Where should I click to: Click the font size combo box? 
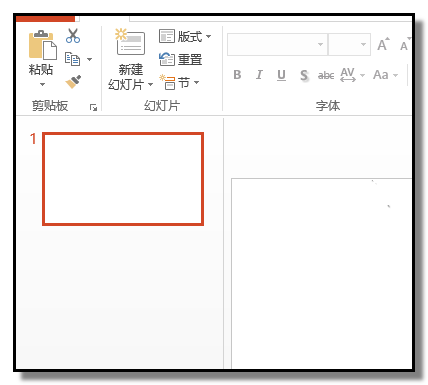pos(349,44)
